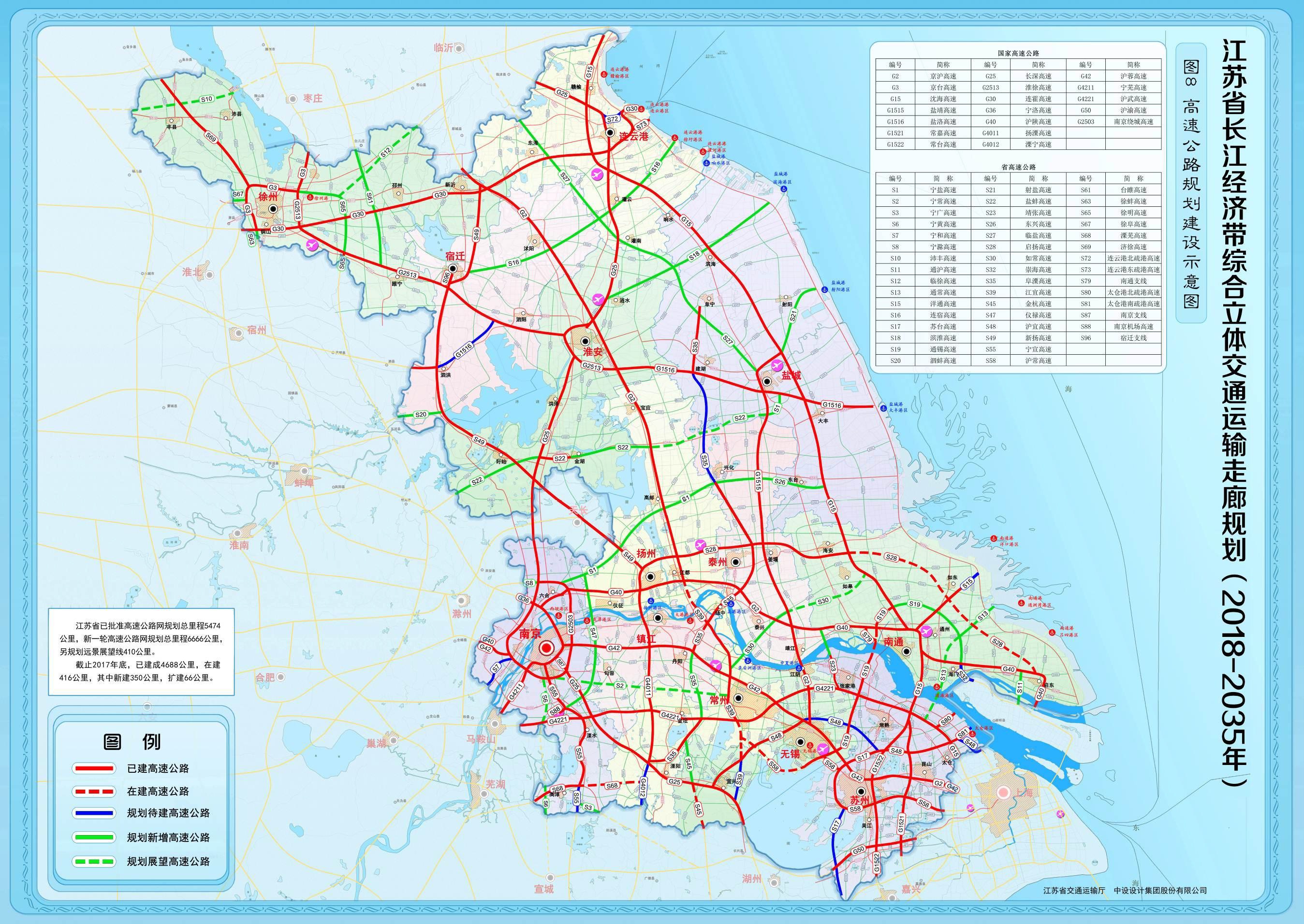Click the G50 road label south of Suzhou
The width and height of the screenshot is (1304, 924).
click(x=859, y=850)
